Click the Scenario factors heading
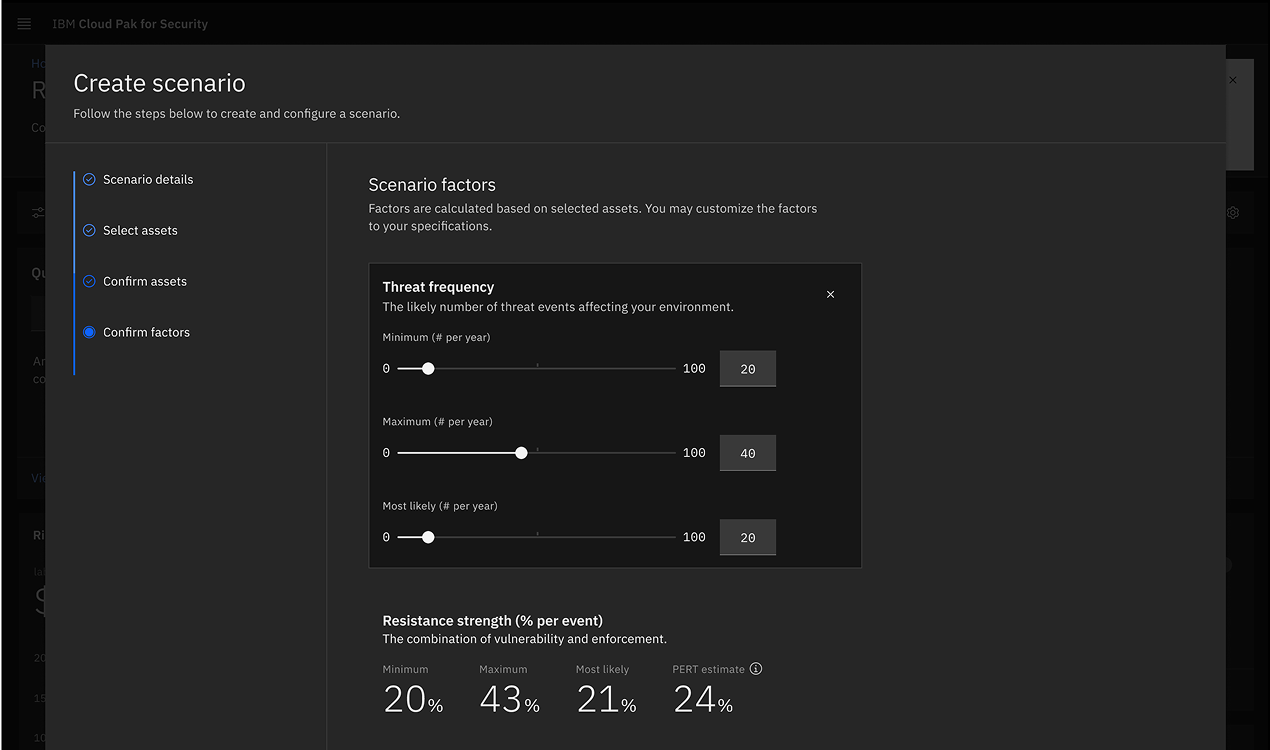 point(432,185)
